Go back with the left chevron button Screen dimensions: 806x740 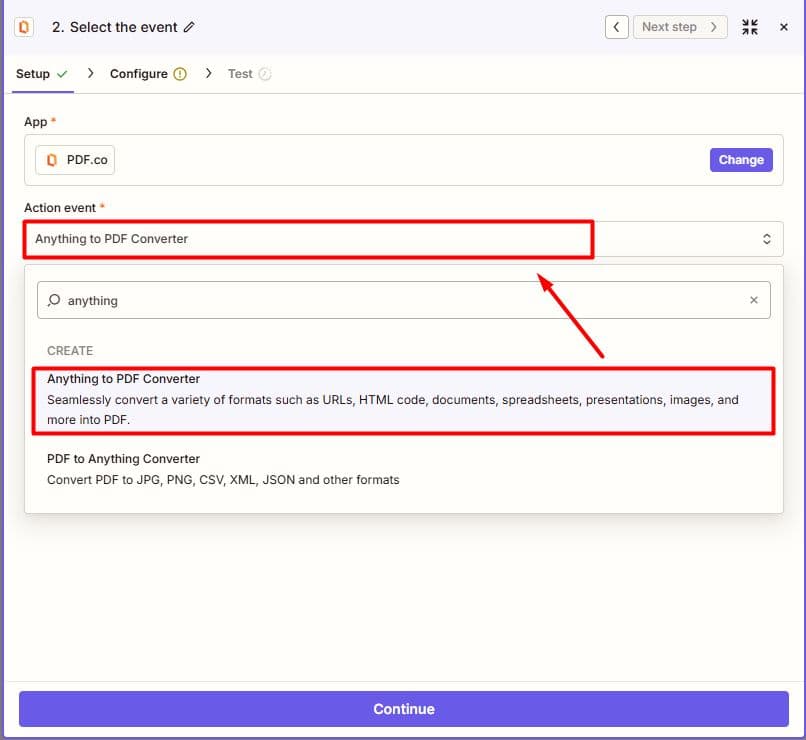pyautogui.click(x=616, y=27)
